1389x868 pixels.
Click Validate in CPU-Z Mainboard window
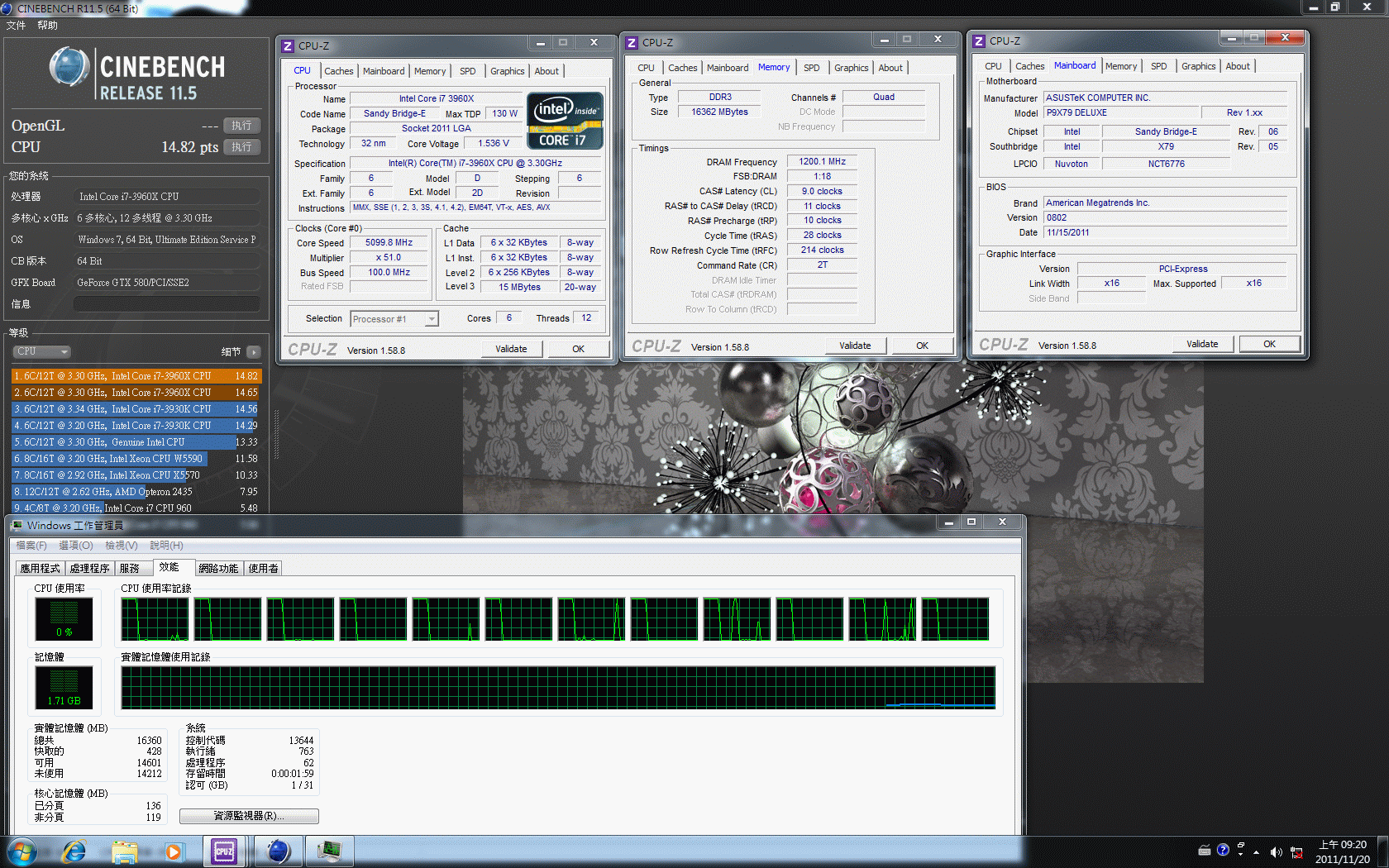tap(1202, 344)
